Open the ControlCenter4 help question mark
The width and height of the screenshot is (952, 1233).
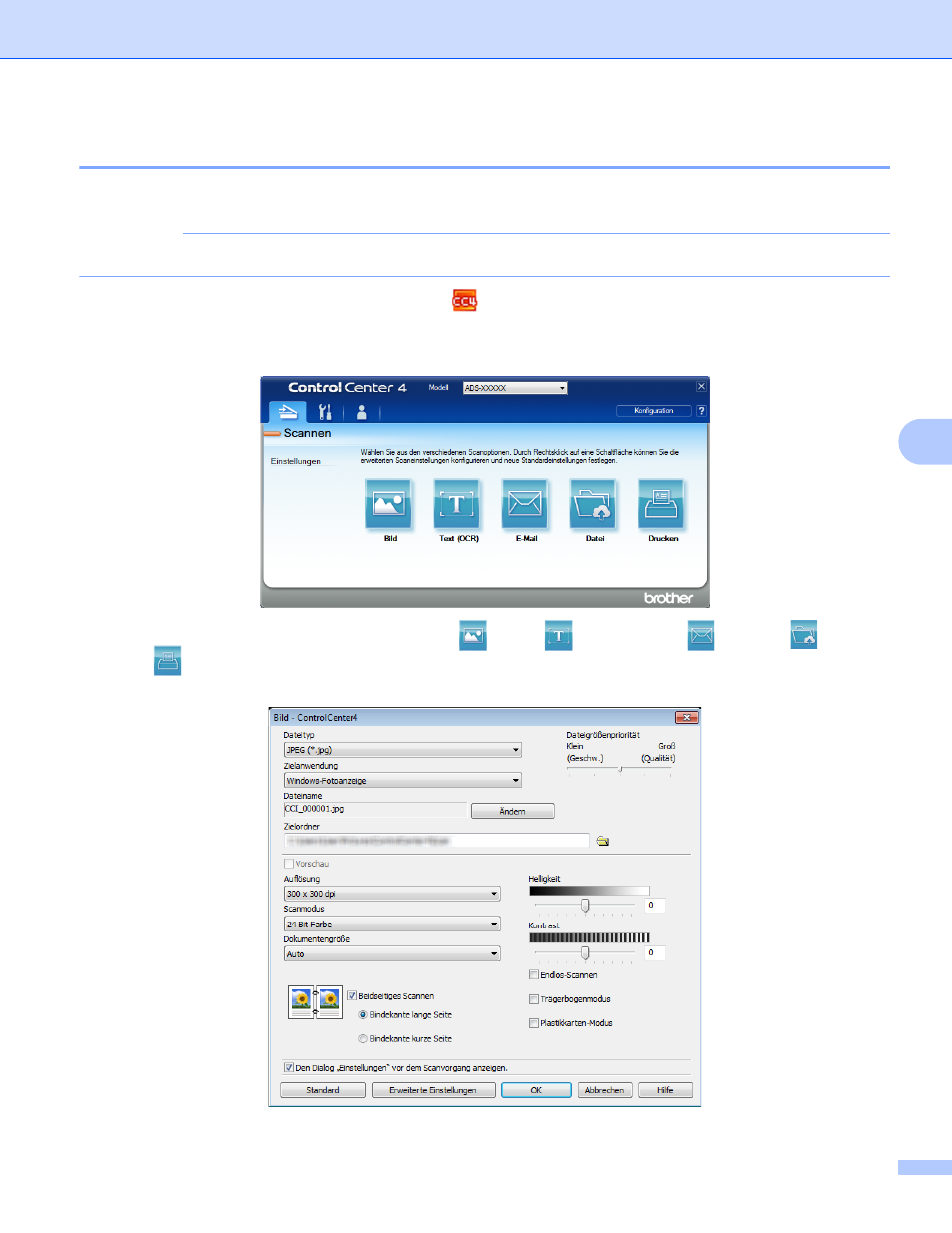point(701,411)
